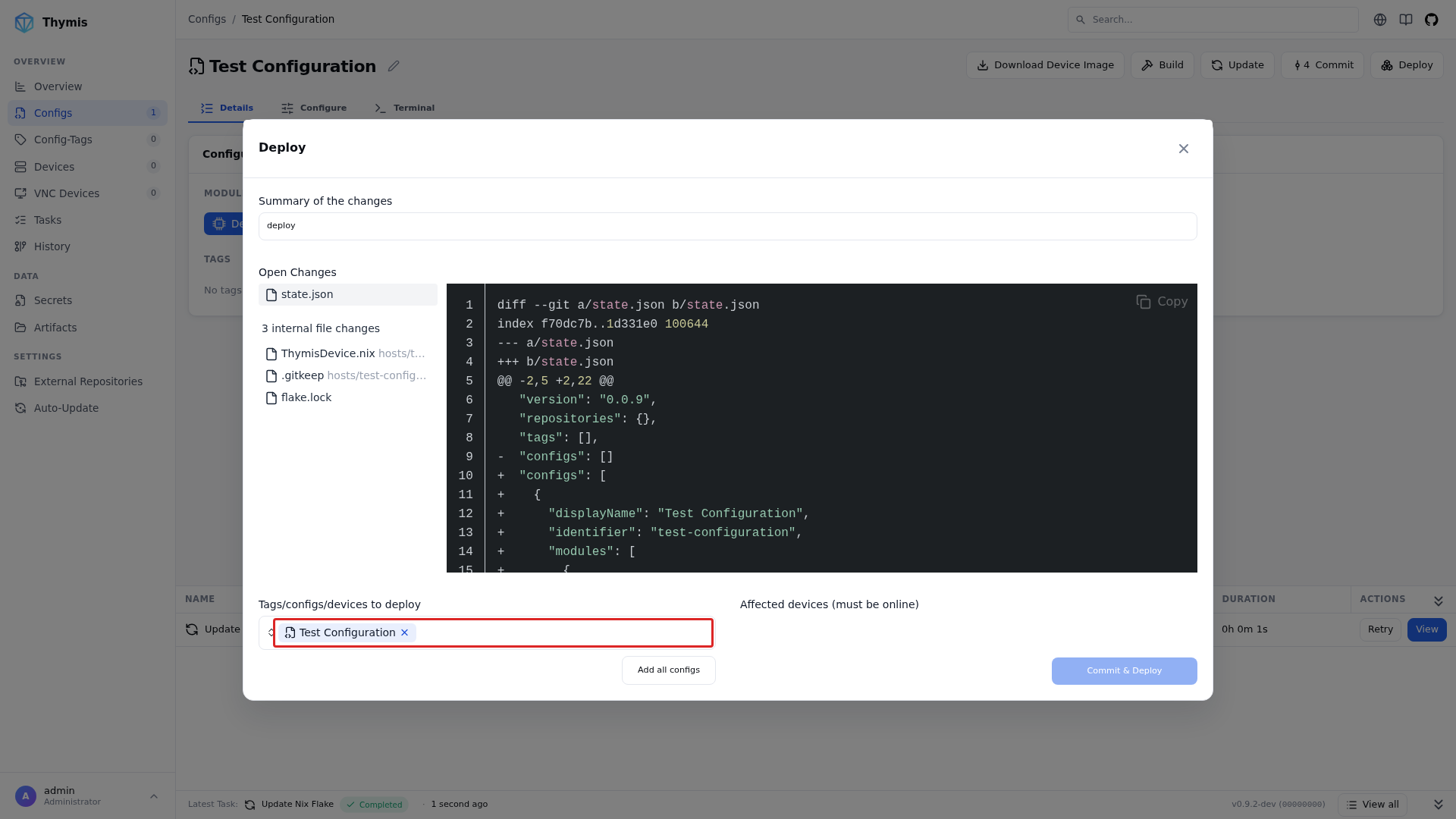Click Update Nix Flake latest task
Viewport: 1456px width, 819px height.
tap(297, 804)
